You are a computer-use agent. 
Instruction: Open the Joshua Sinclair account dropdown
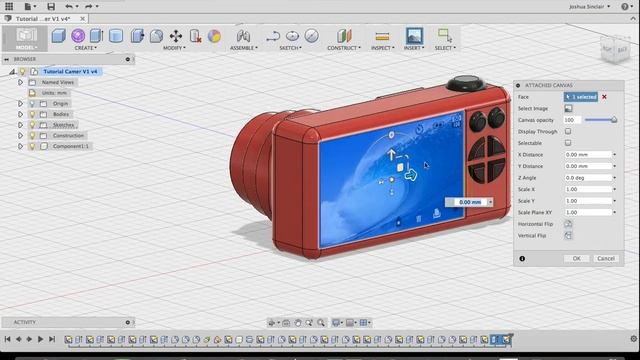[589, 7]
